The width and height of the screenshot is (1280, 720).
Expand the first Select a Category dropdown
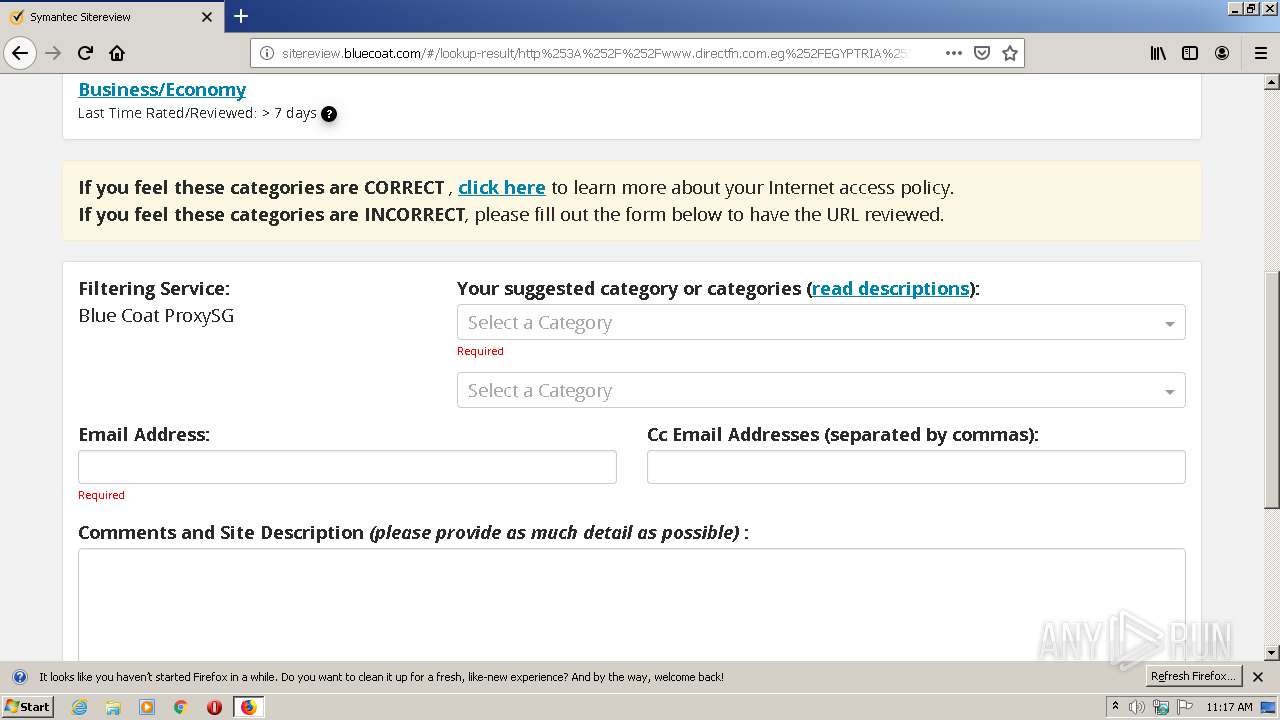(821, 322)
